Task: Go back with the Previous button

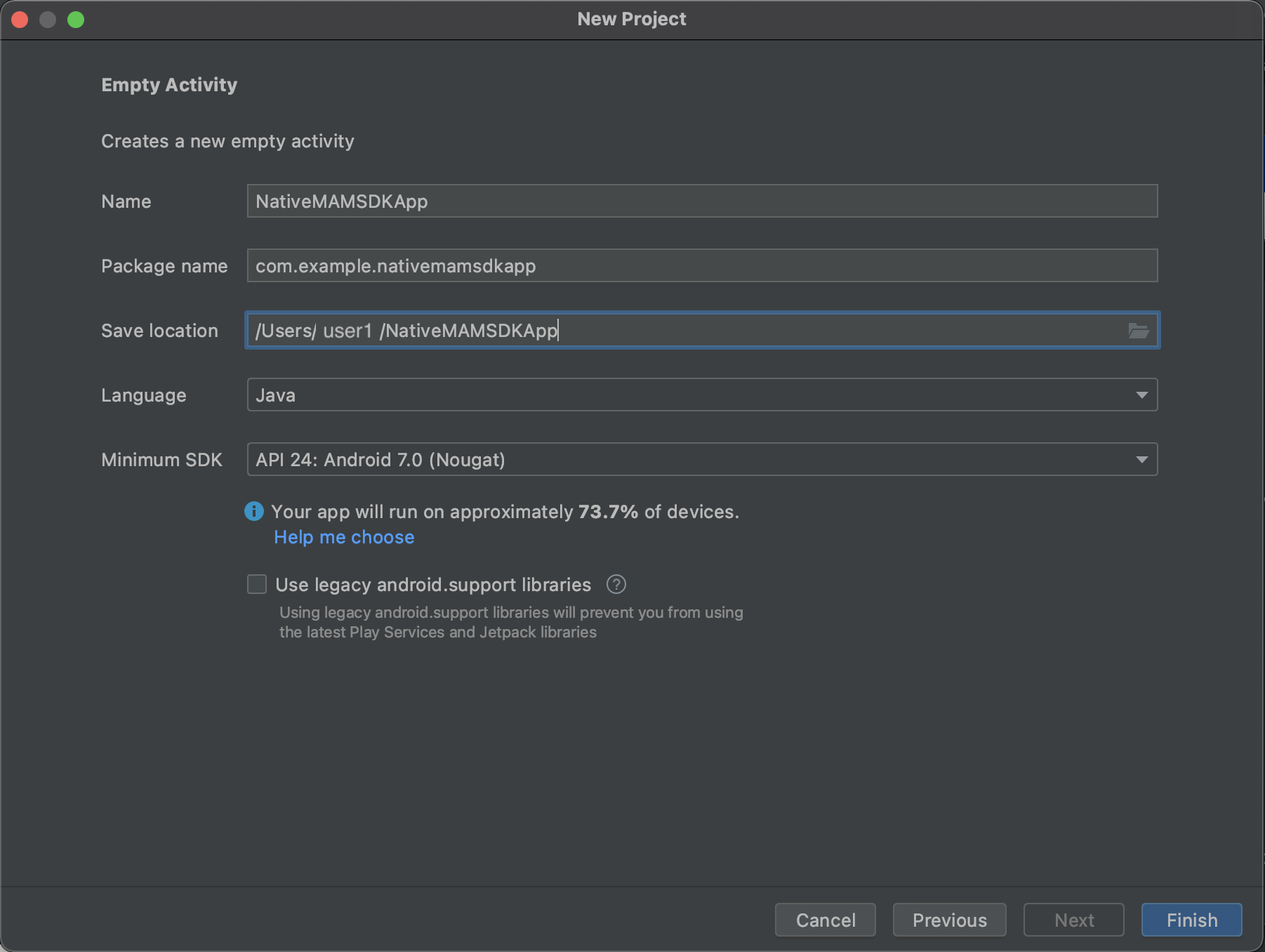Action: [949, 920]
